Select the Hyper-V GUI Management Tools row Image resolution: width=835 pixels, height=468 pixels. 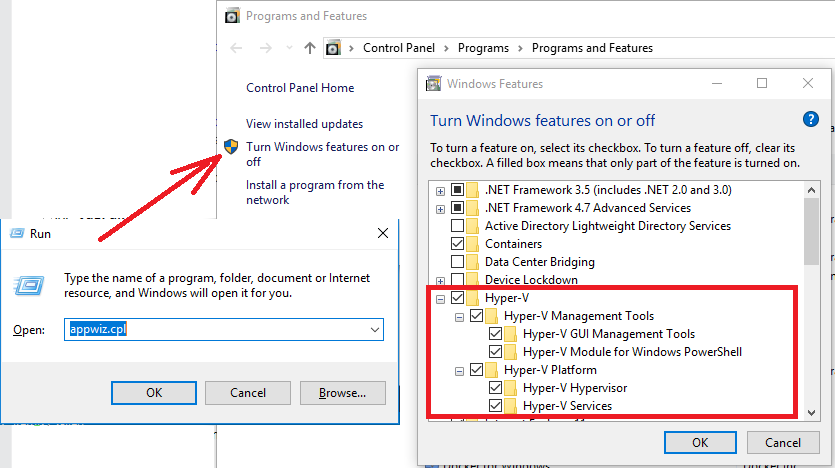609,334
